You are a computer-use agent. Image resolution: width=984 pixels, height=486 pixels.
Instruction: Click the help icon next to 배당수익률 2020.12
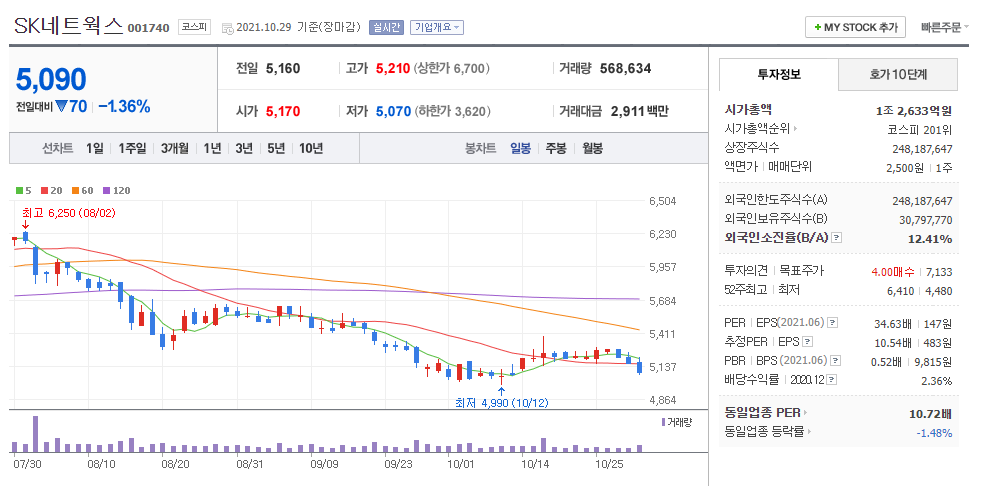[831, 380]
